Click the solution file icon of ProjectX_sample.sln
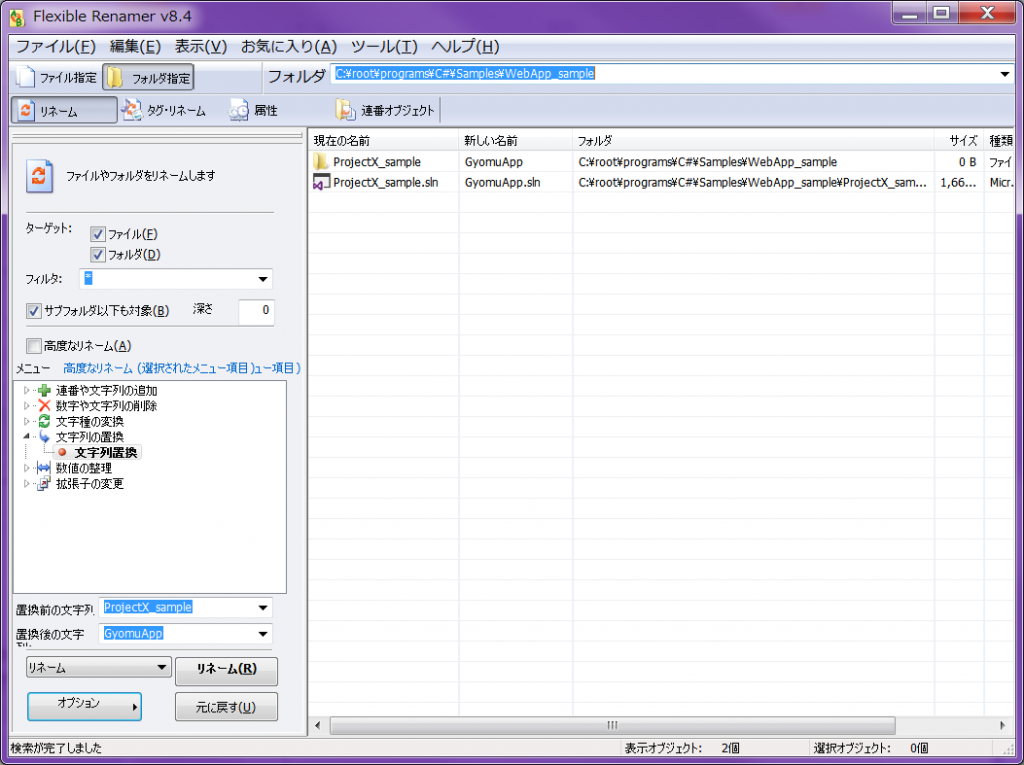Viewport: 1024px width, 765px height. pos(321,182)
